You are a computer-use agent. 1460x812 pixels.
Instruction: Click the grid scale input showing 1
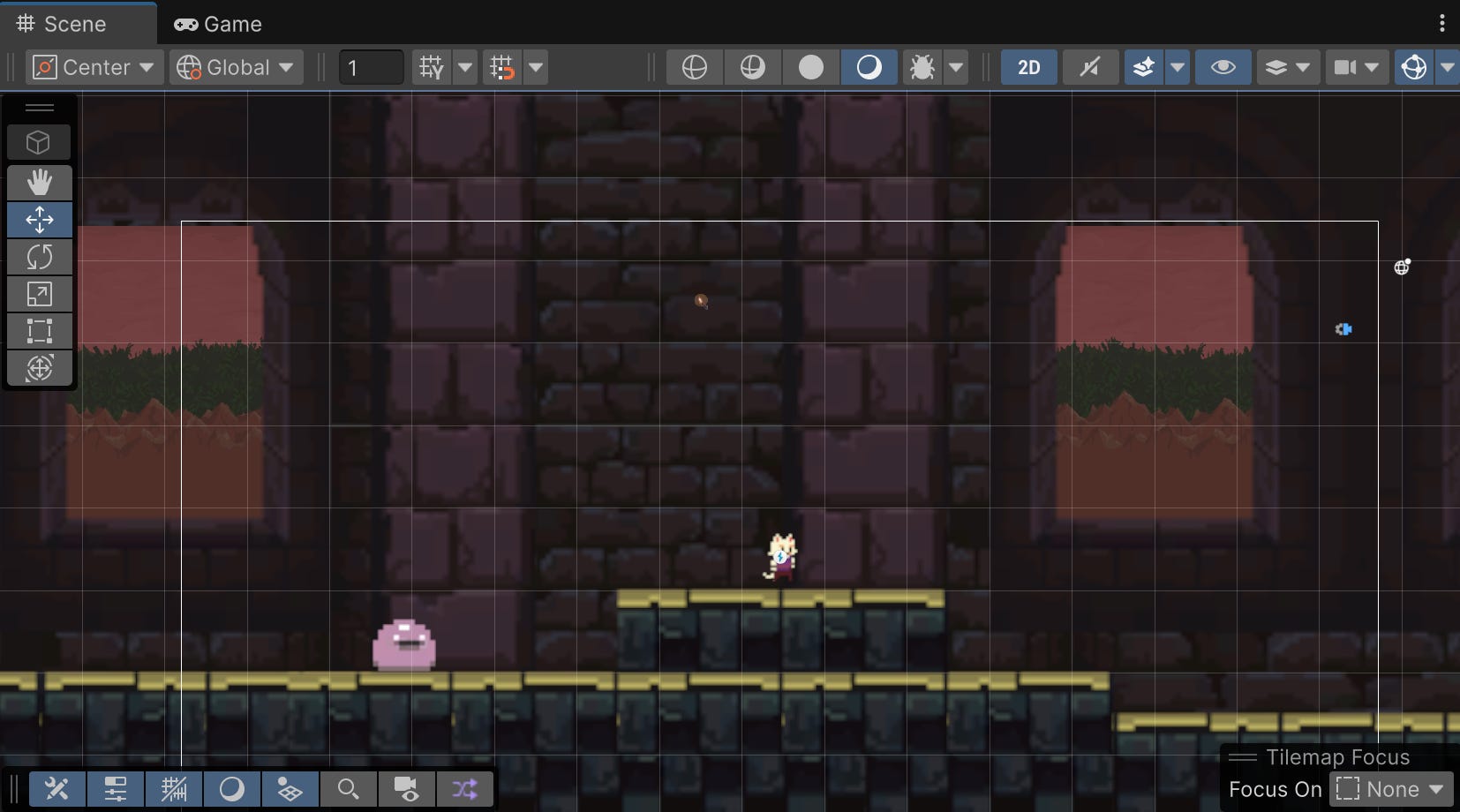(371, 67)
